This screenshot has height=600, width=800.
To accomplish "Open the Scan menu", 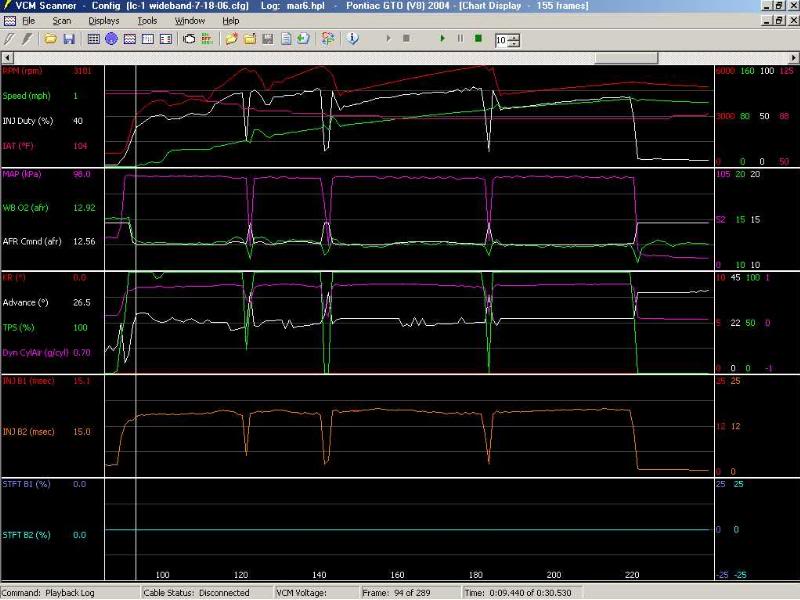I will click(62, 20).
